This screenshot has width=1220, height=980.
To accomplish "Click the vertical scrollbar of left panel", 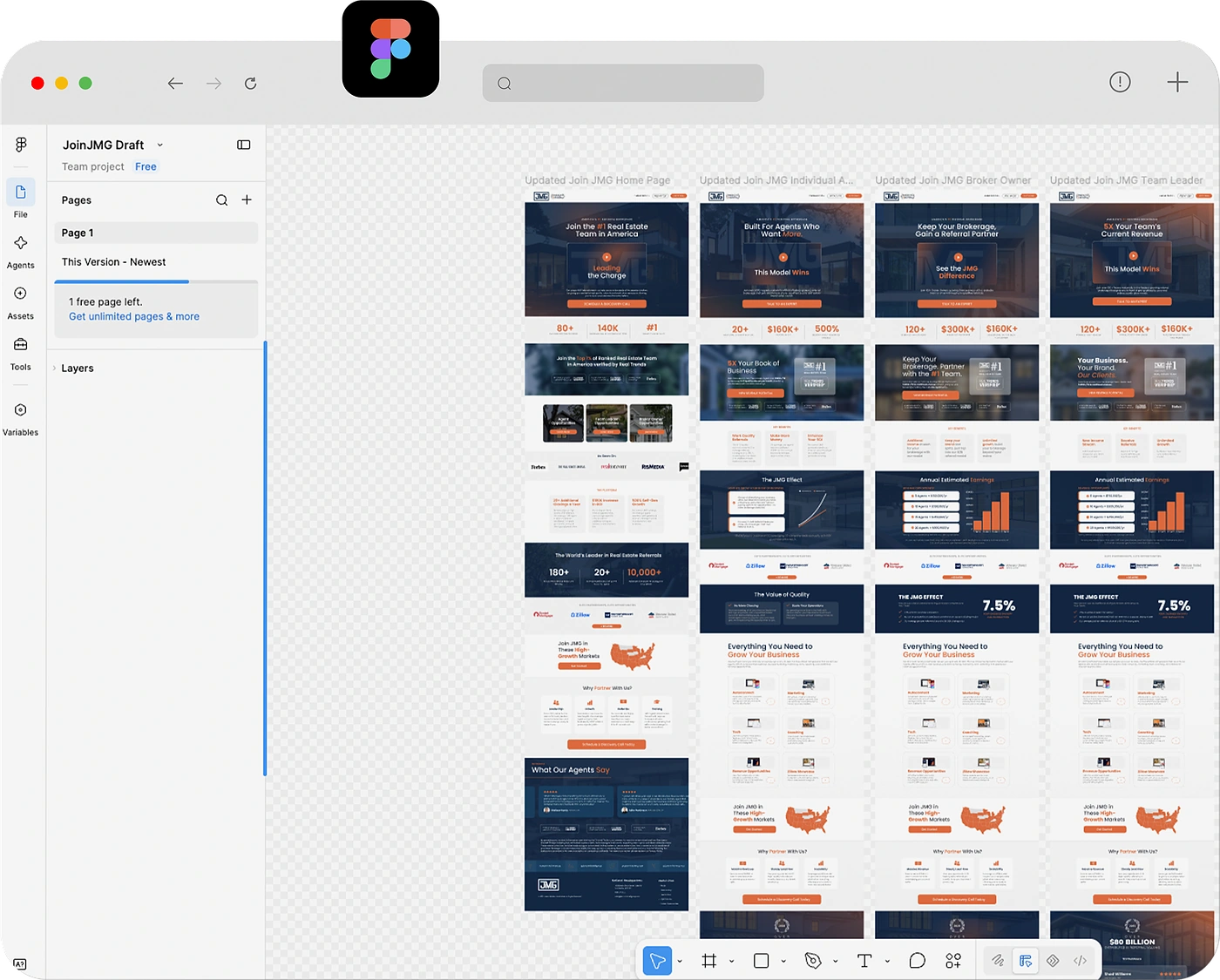I will pos(265,558).
